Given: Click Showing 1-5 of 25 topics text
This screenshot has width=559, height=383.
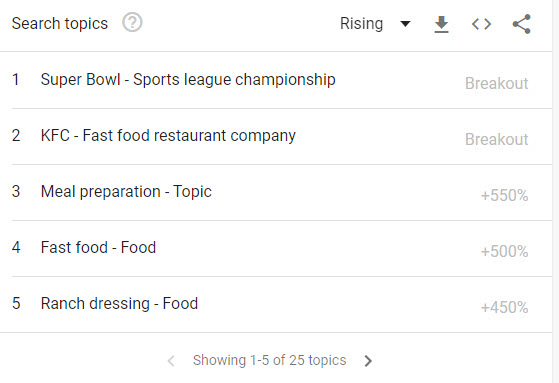Looking at the screenshot, I should 270,361.
